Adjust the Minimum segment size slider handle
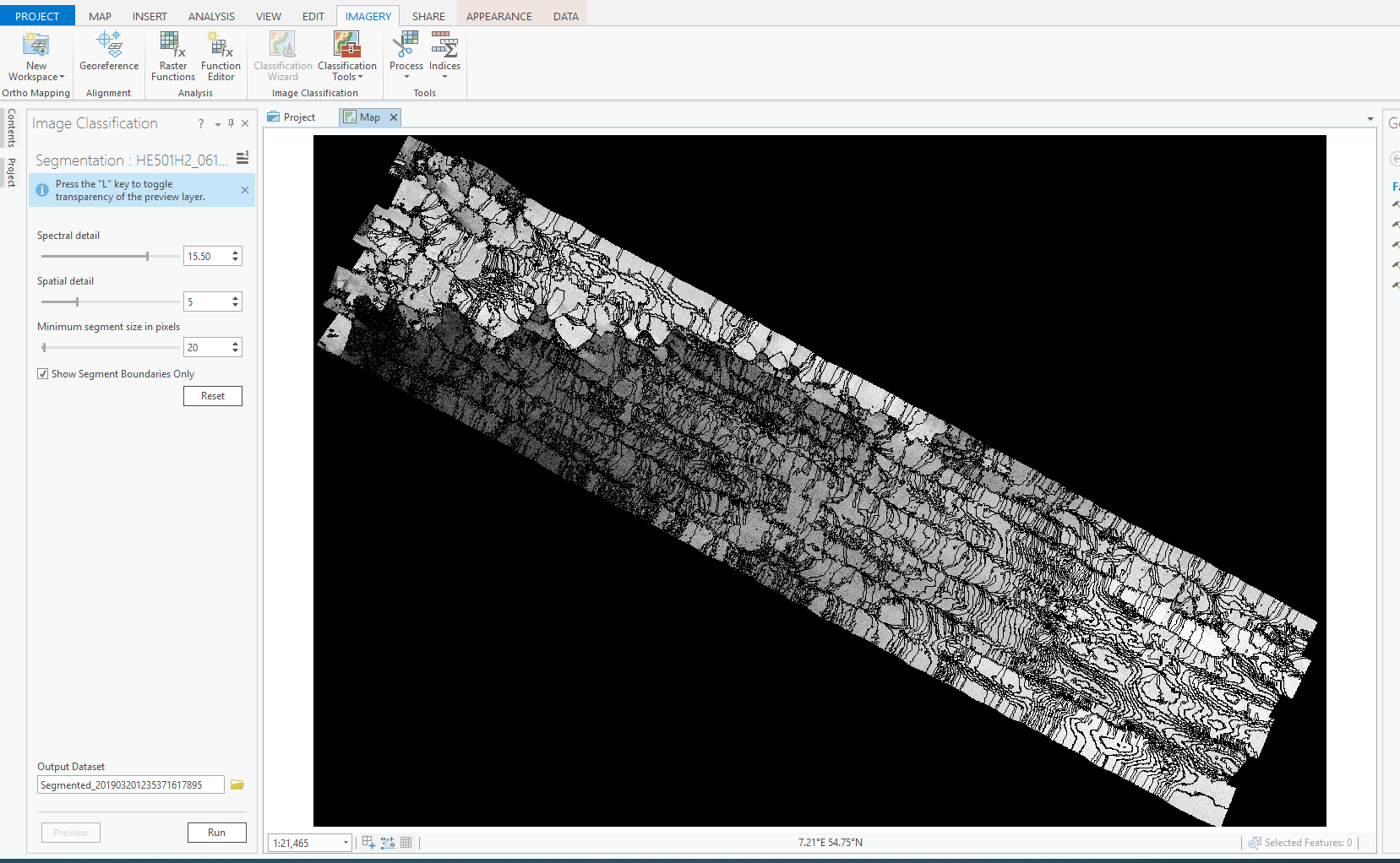The height and width of the screenshot is (863, 1400). 44,347
